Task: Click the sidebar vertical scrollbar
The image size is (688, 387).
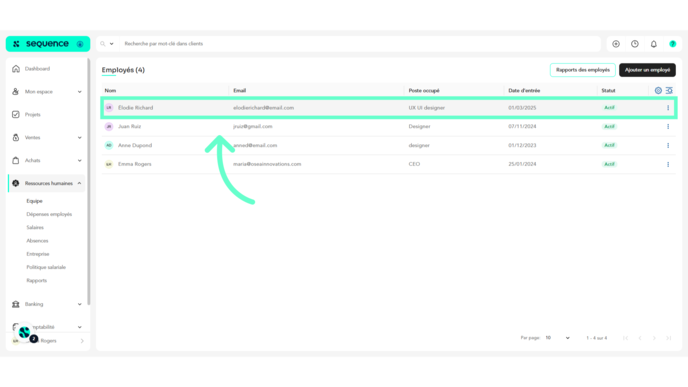Action: pyautogui.click(x=89, y=182)
